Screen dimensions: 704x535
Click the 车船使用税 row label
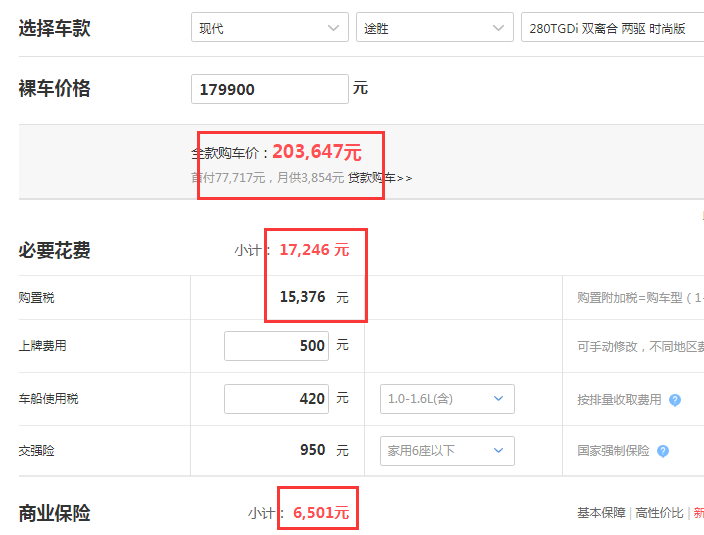coord(48,399)
